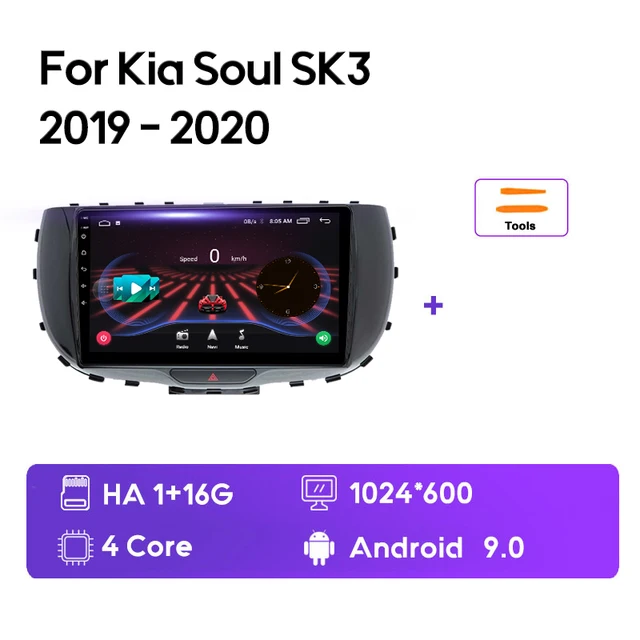640x640 pixels.
Task: Tap the speed readout showing 0 km/h
Action: 213,257
